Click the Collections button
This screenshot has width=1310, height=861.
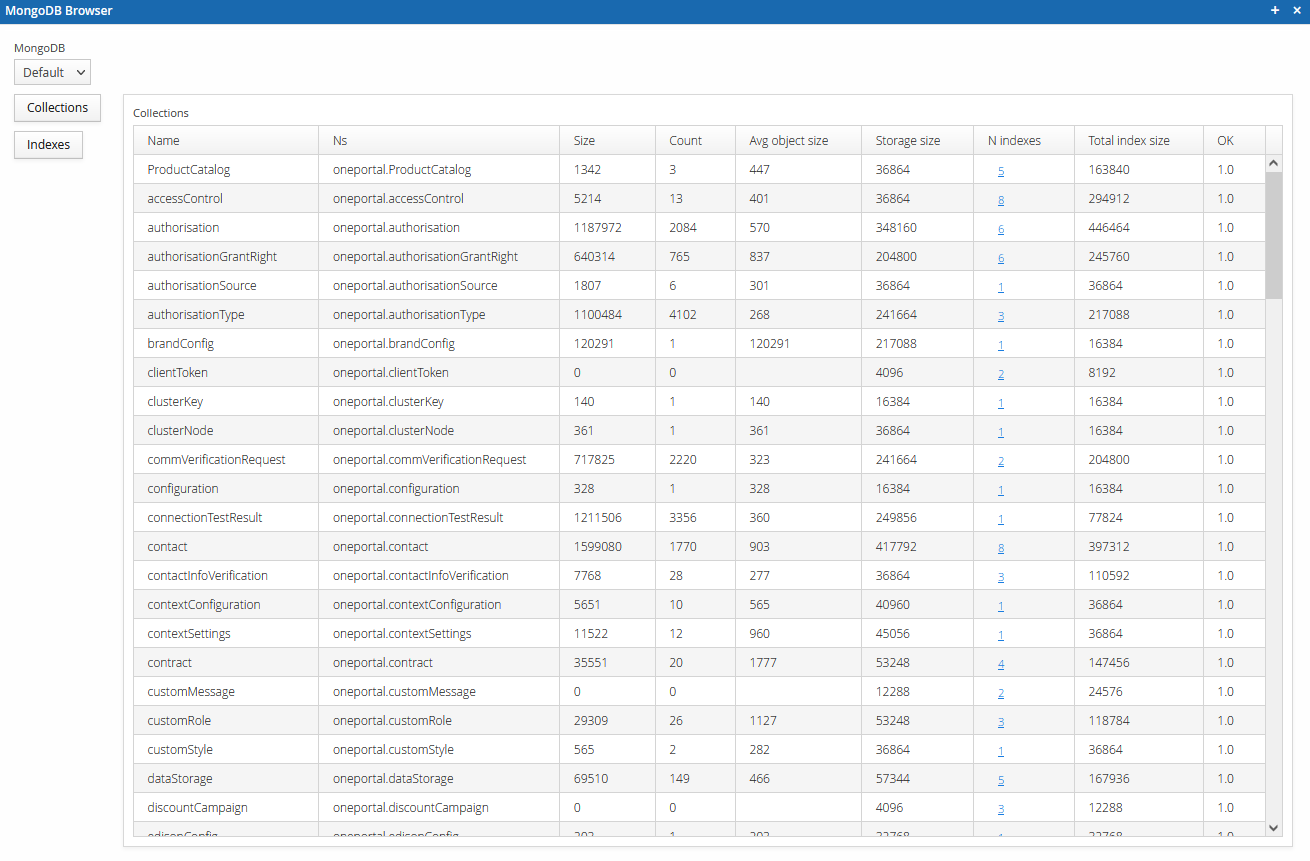[x=57, y=108]
